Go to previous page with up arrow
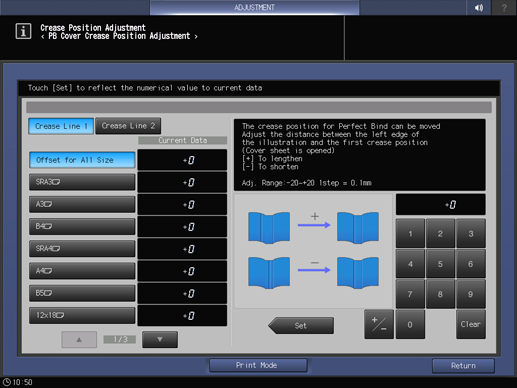517x388 pixels. point(79,339)
